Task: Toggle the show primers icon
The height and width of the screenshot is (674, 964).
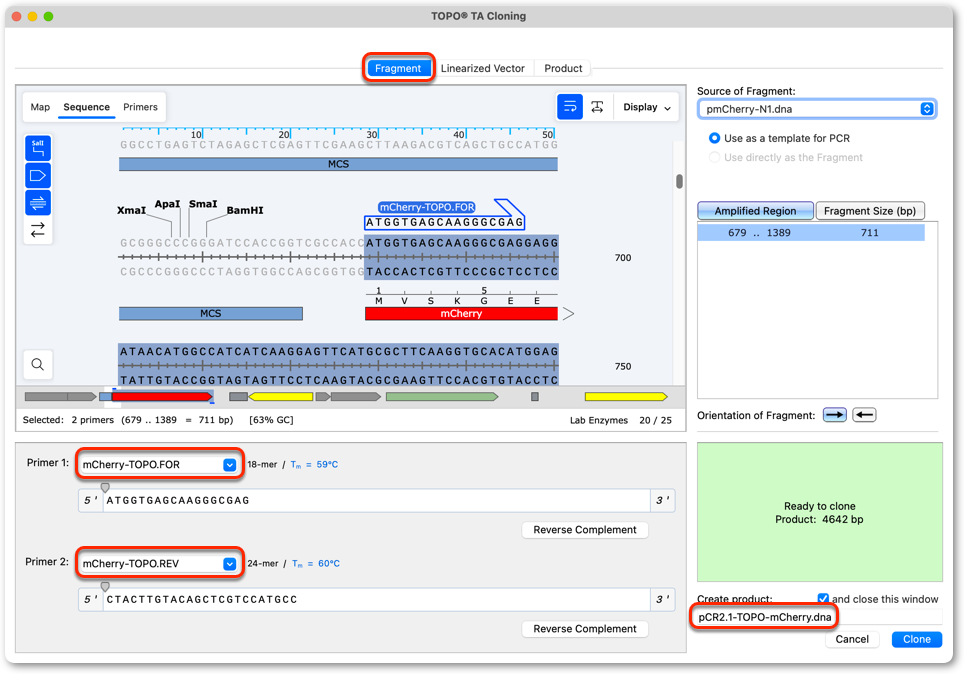Action: point(38,202)
